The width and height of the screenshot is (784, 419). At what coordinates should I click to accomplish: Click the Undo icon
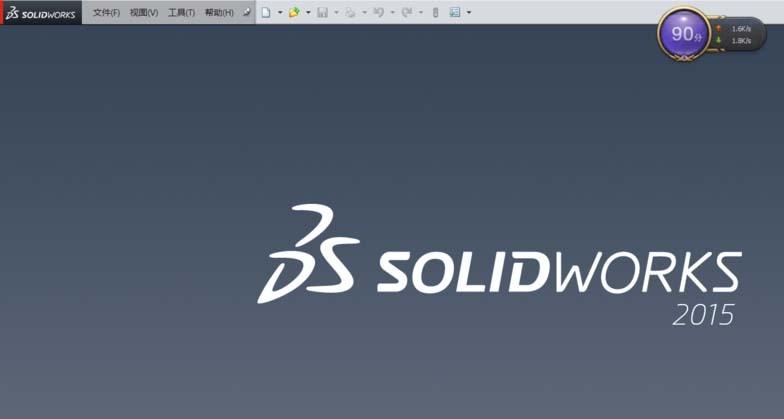coord(378,12)
